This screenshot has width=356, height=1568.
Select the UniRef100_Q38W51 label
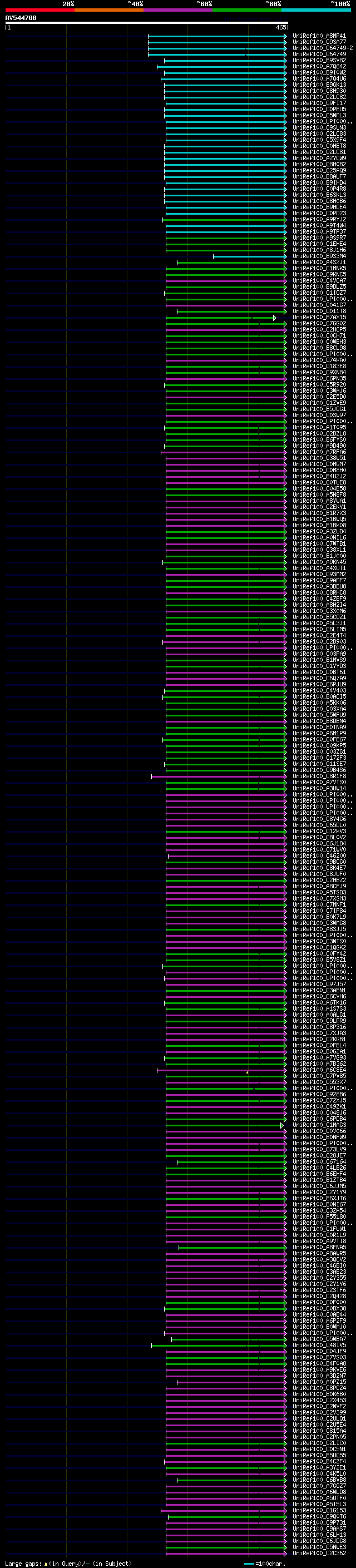point(319,458)
